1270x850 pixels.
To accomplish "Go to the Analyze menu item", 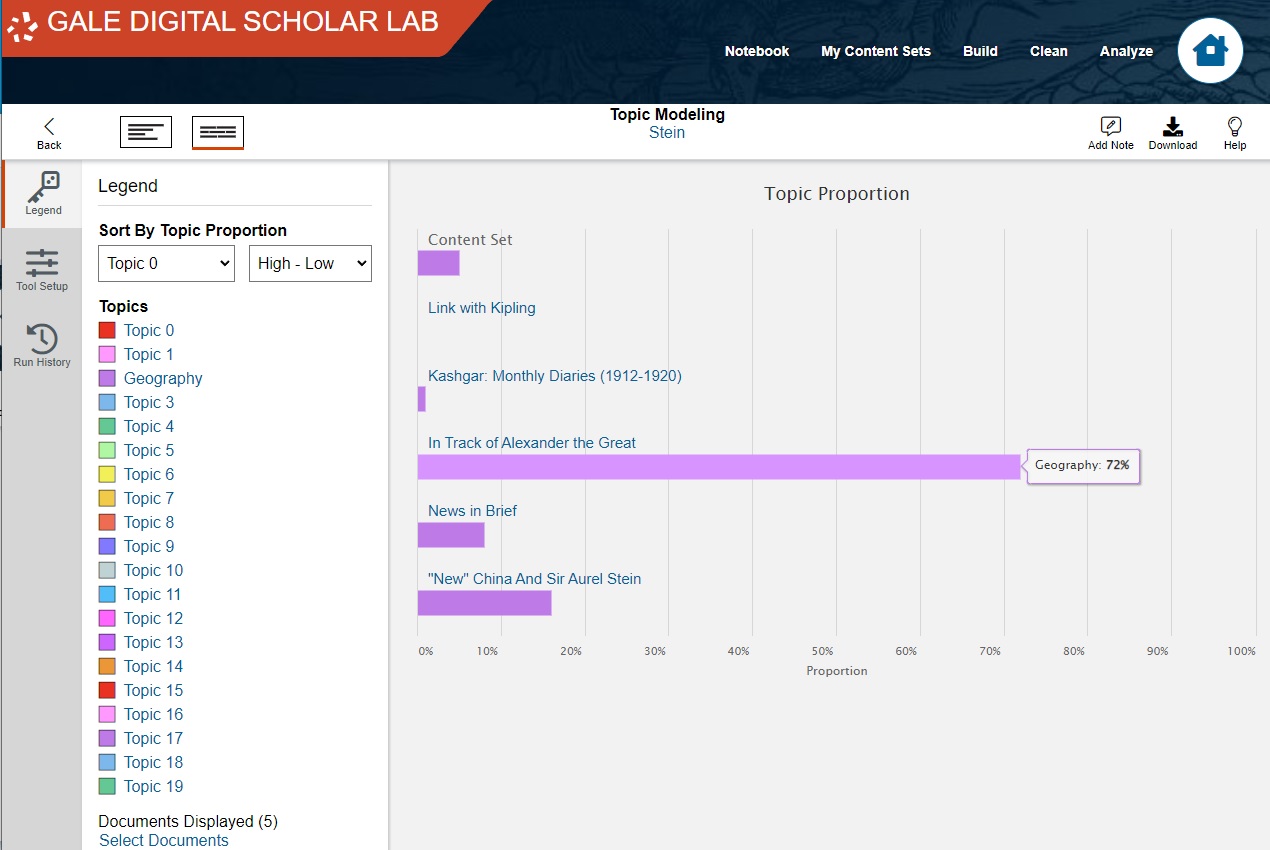I will [x=1126, y=51].
